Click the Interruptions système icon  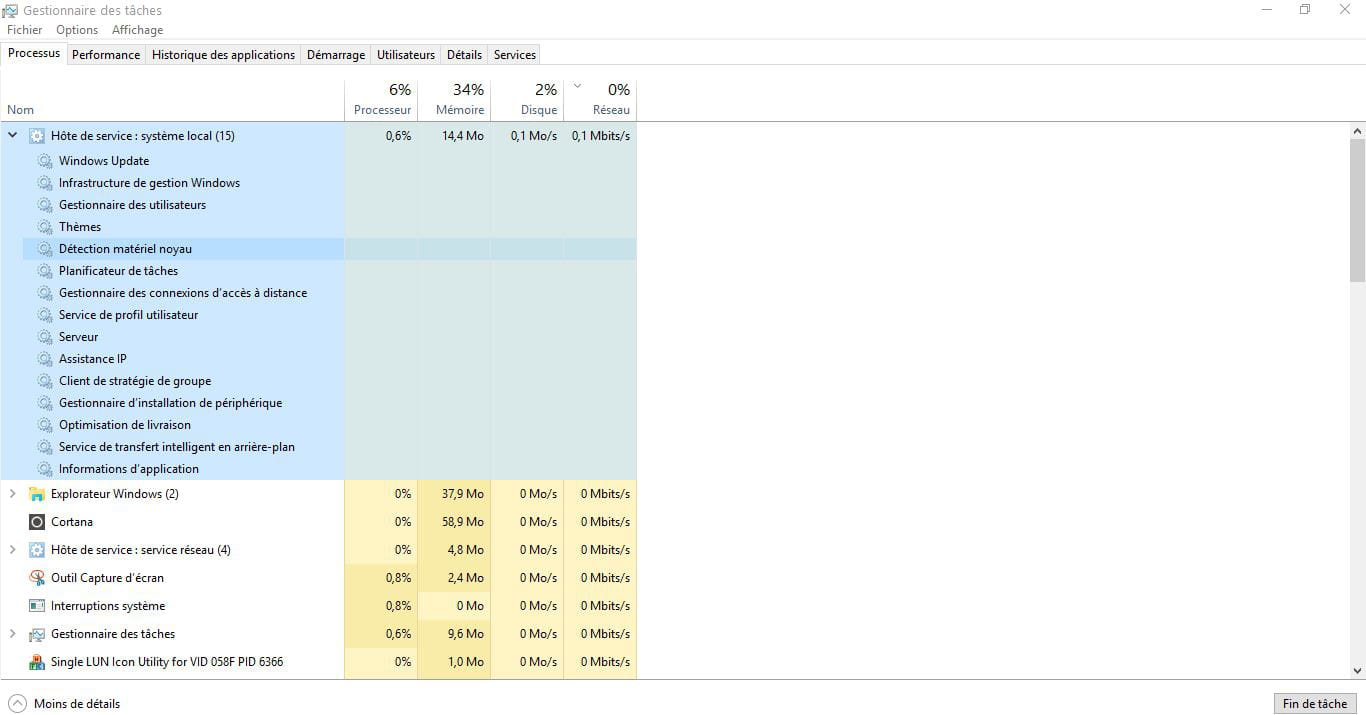[x=37, y=606]
